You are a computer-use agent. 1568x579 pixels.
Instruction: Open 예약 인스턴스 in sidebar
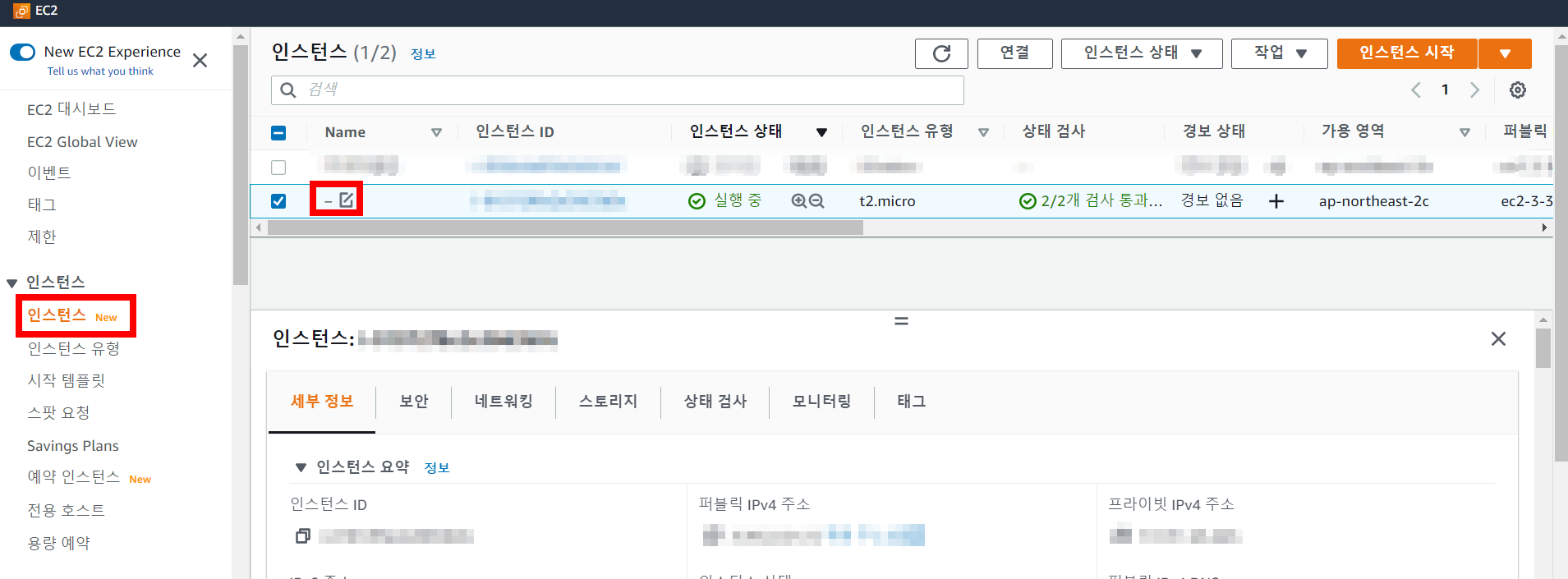click(74, 477)
